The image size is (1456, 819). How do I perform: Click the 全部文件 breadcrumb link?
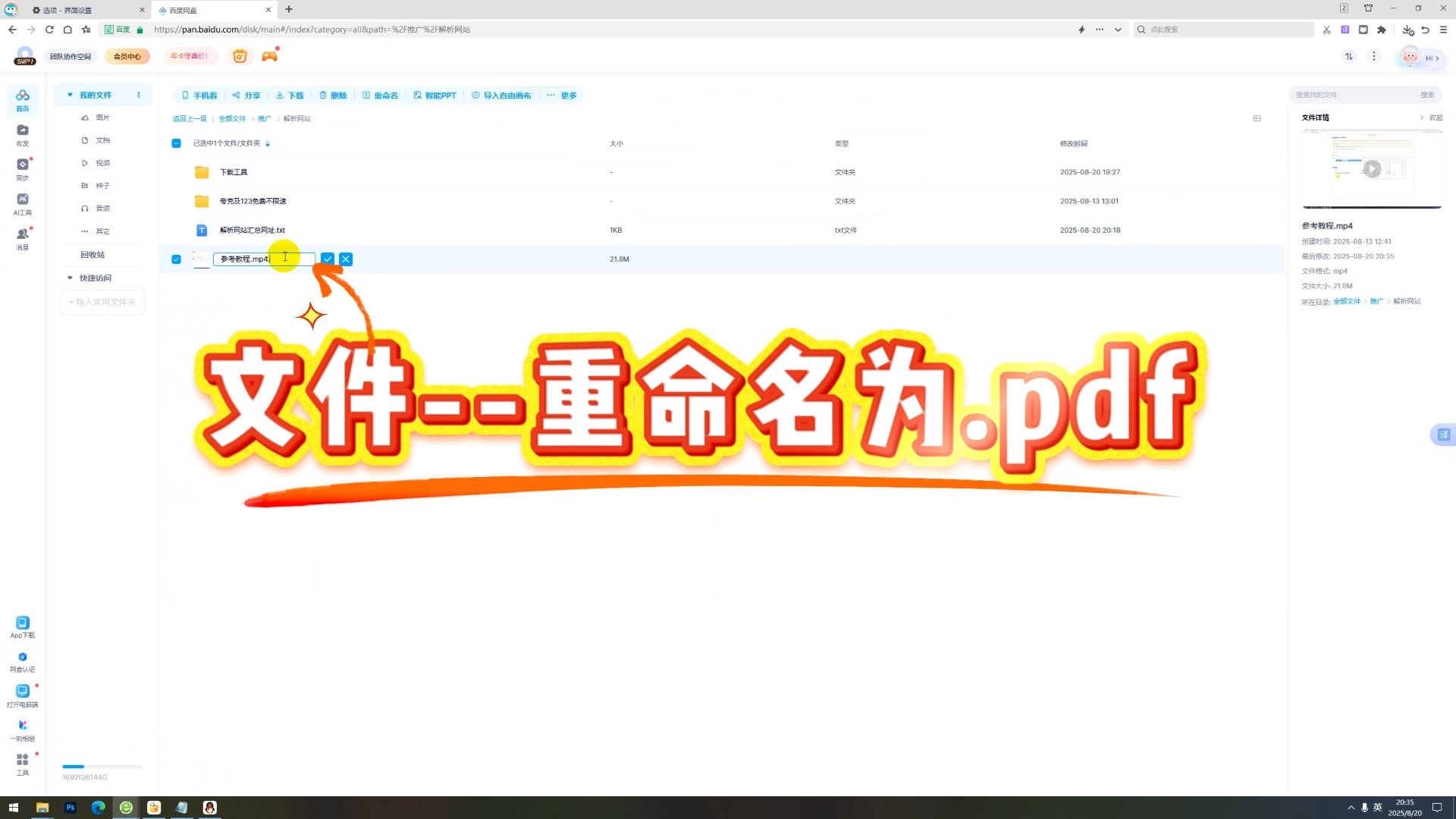(x=232, y=119)
